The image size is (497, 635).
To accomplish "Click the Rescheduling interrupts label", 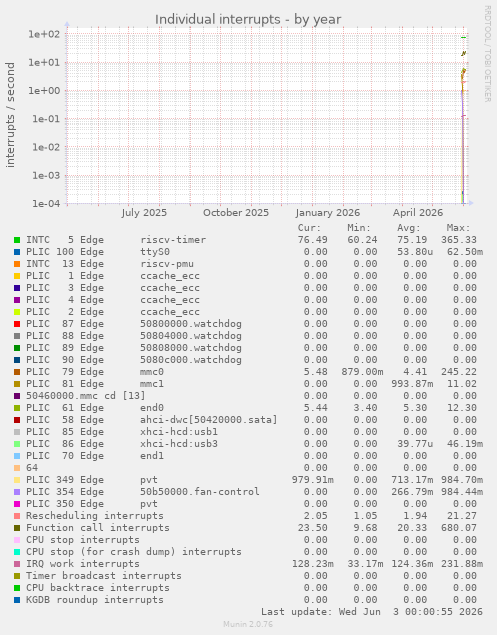I will coord(95,516).
